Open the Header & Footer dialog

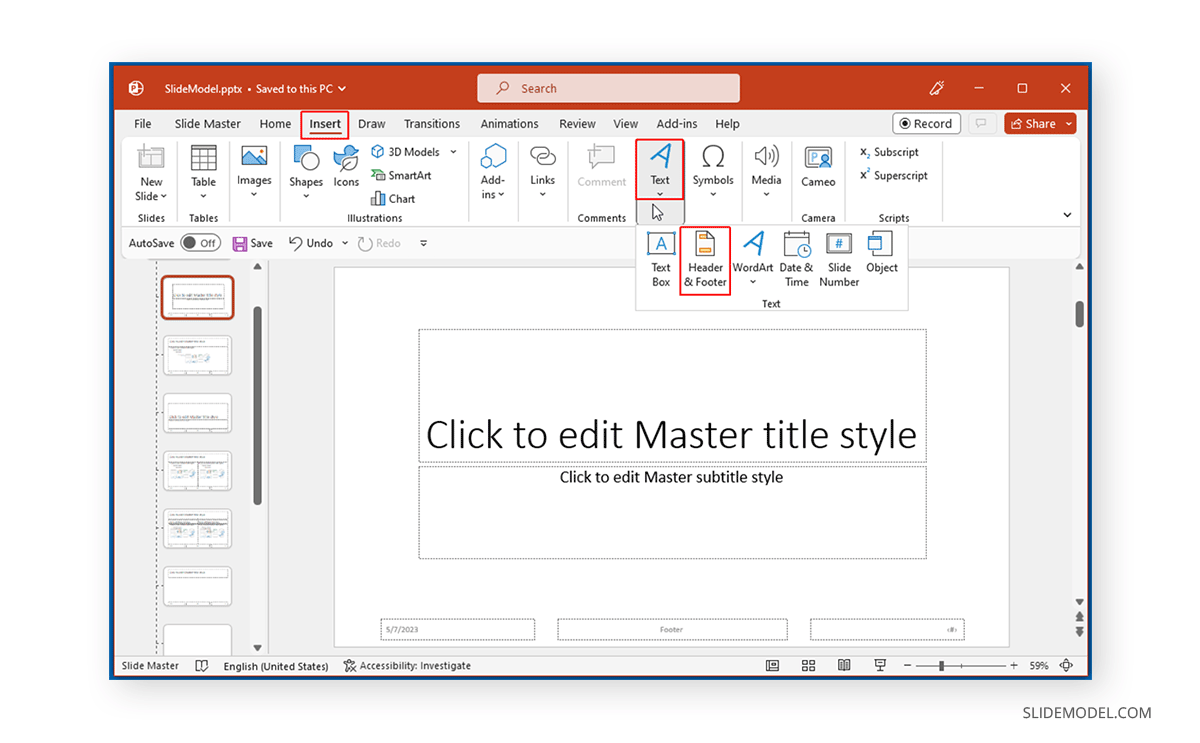(x=705, y=258)
